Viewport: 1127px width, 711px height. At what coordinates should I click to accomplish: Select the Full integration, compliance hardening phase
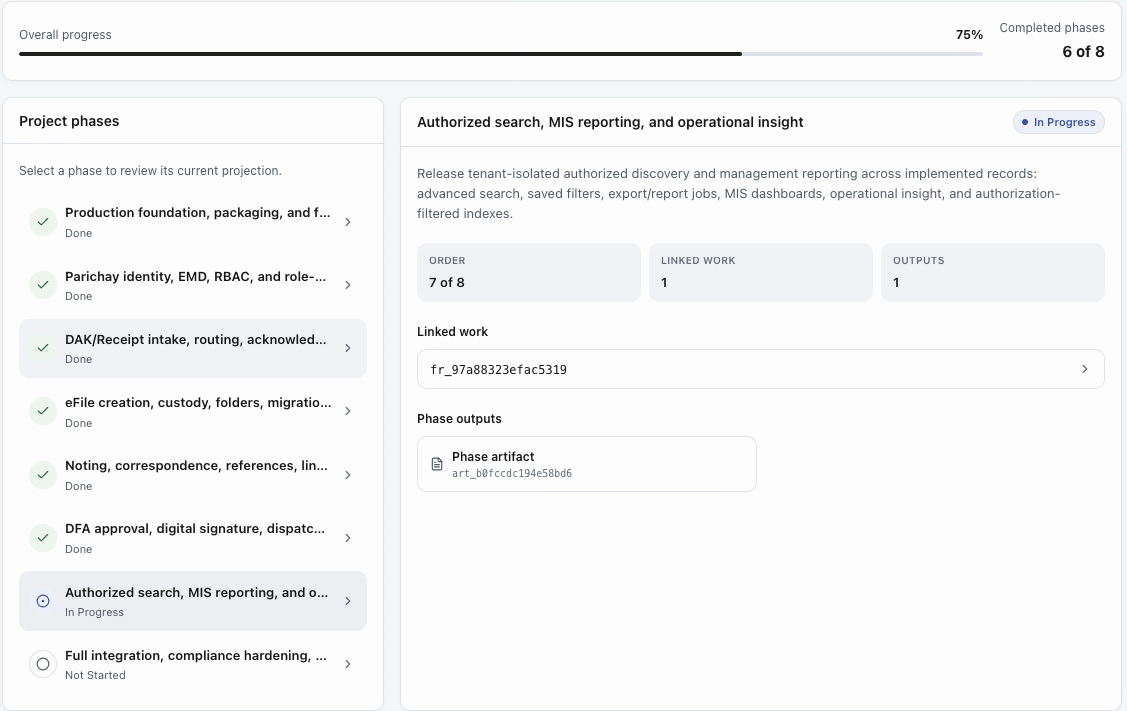(x=193, y=664)
